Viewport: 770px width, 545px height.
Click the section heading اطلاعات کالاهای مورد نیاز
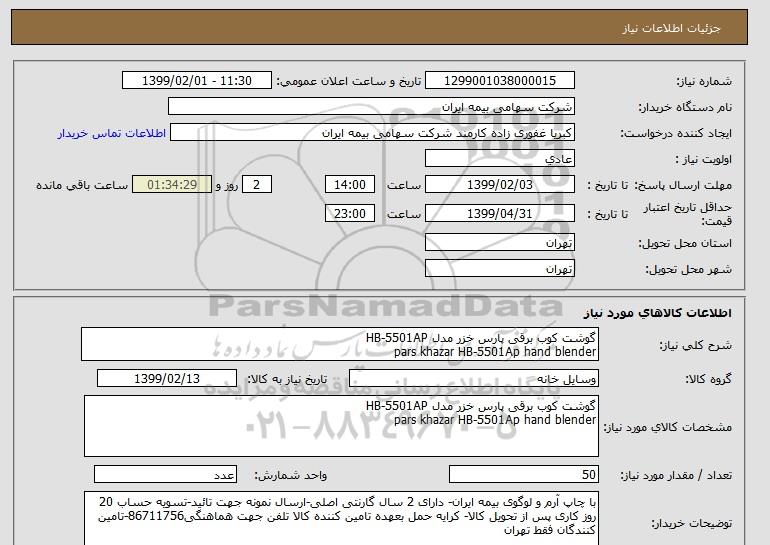(658, 313)
